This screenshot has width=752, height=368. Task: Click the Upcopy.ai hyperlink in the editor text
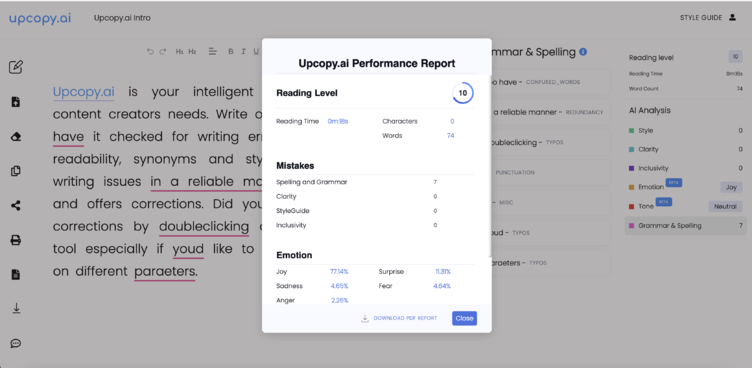83,92
